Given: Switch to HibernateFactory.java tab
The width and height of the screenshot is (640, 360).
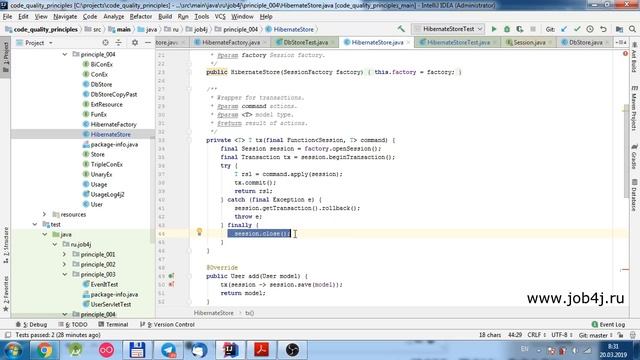Looking at the screenshot, I should click(x=230, y=42).
